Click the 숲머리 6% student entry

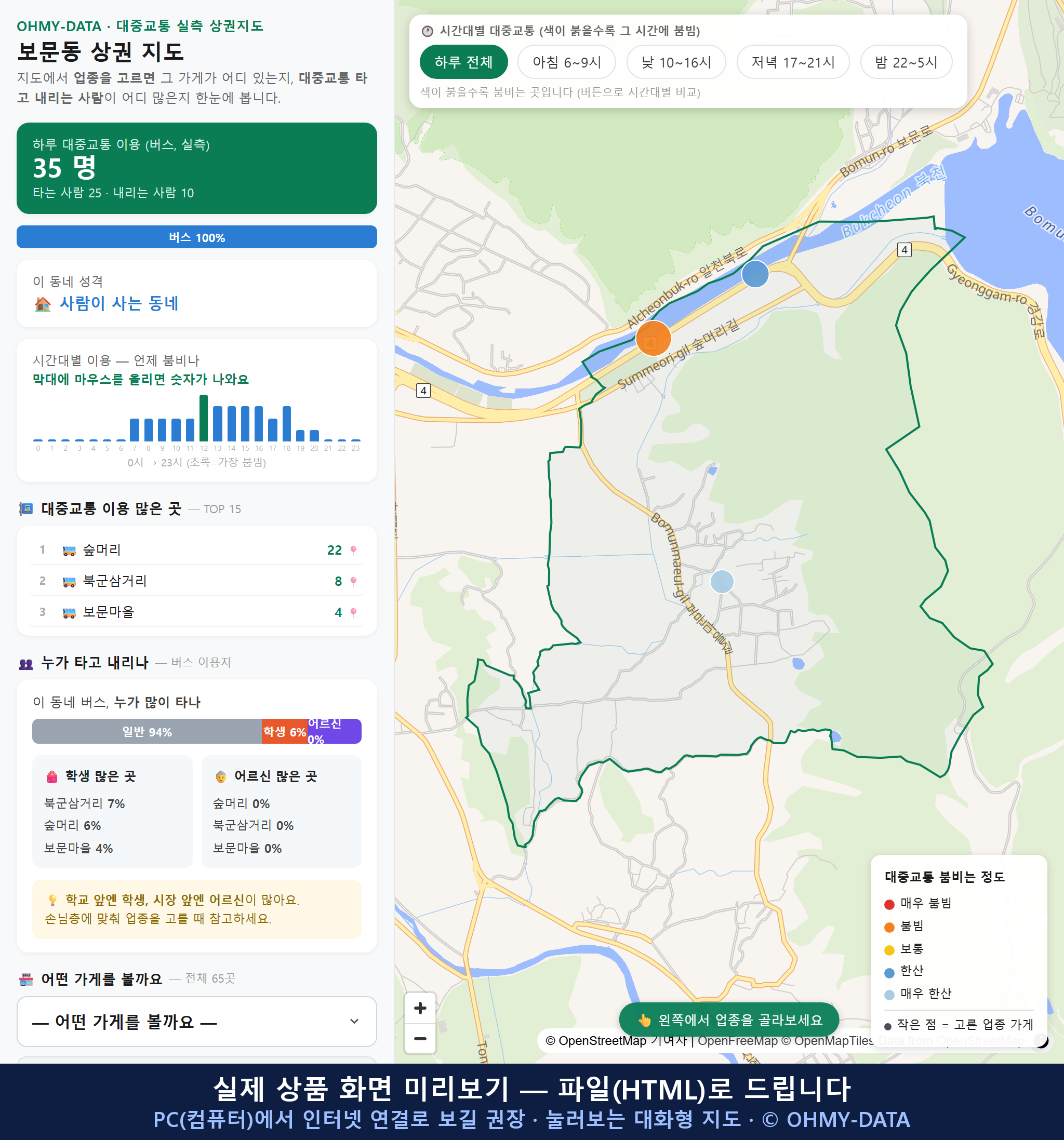72,825
